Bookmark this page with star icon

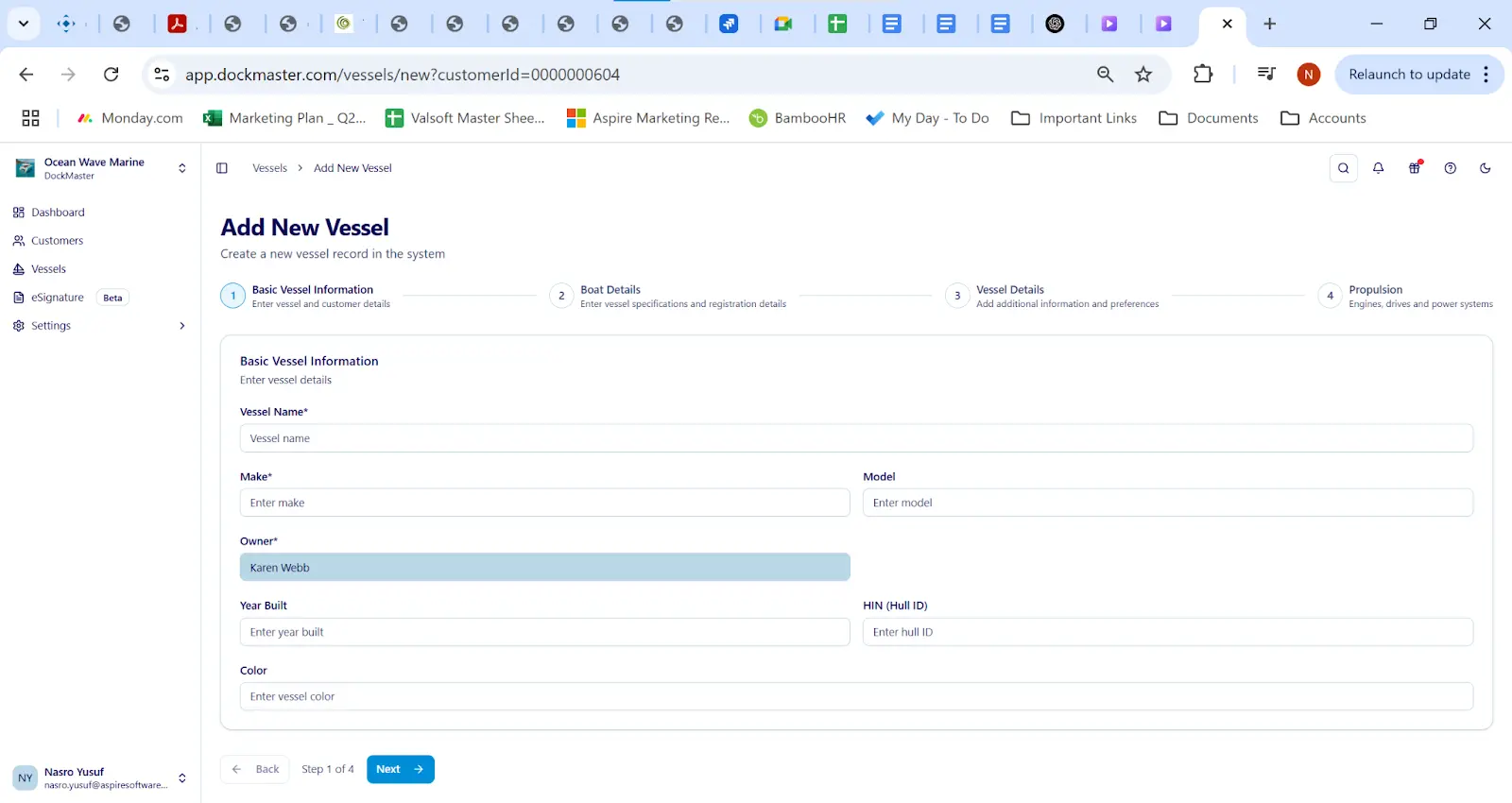click(x=1143, y=75)
